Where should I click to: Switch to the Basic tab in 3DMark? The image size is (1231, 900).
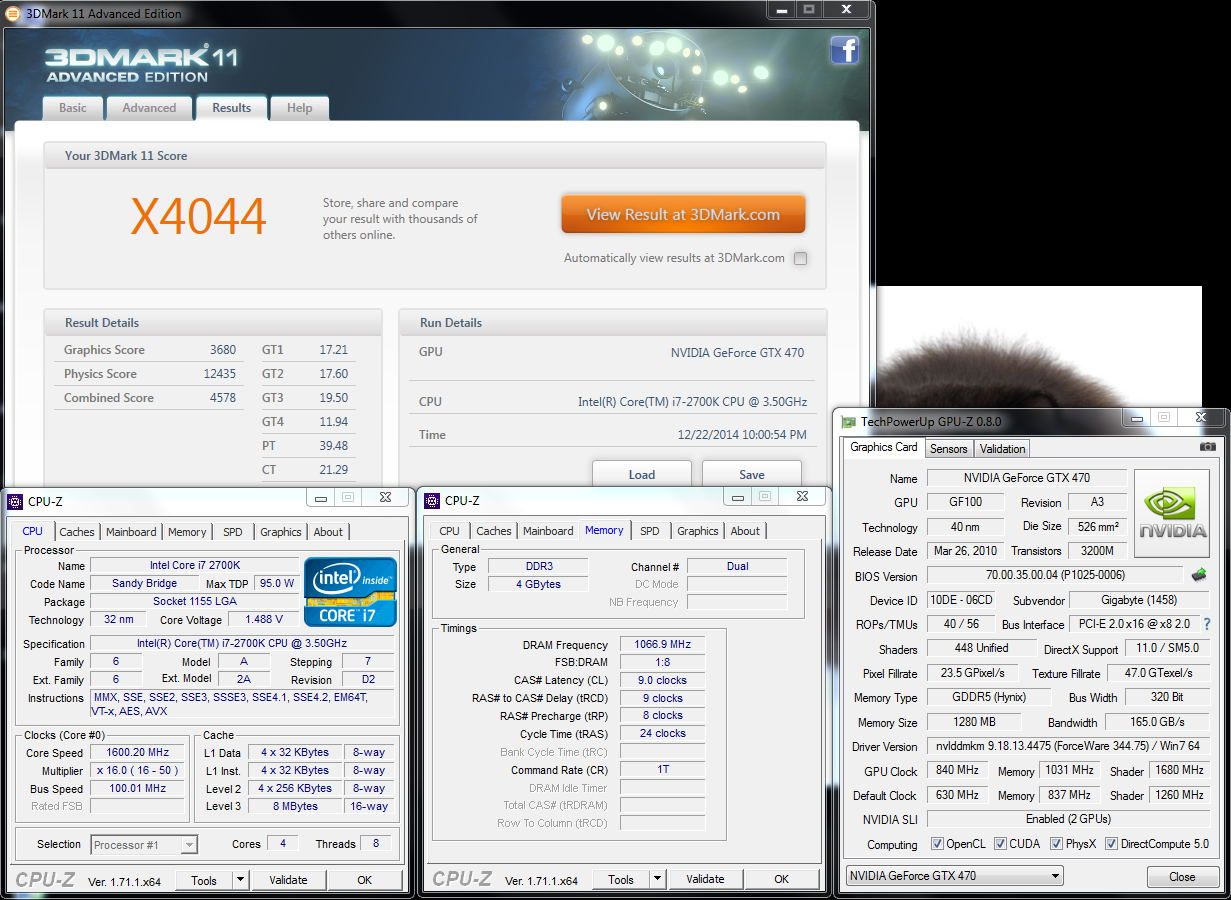pyautogui.click(x=73, y=108)
